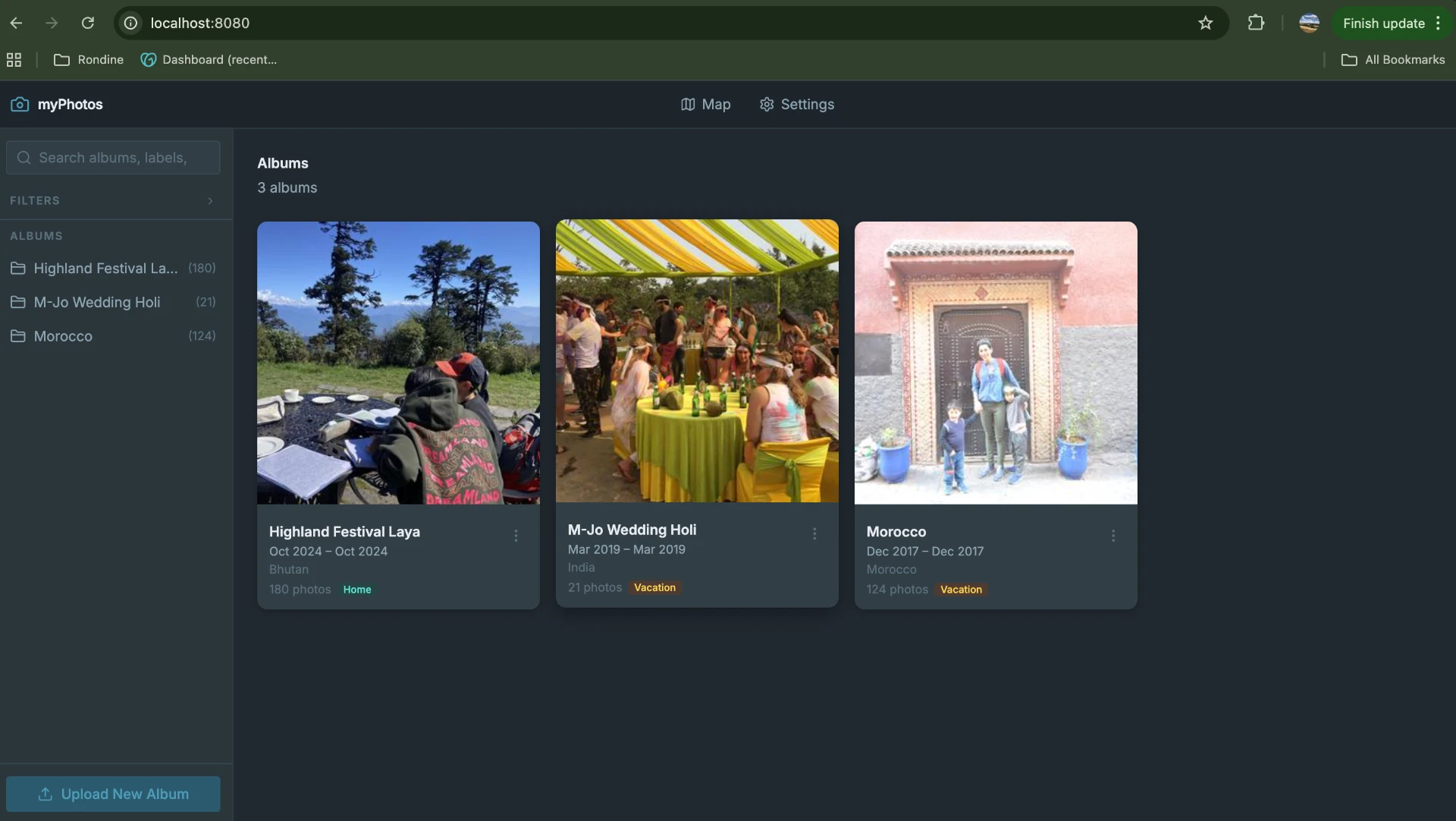1456x821 pixels.
Task: Click the gear icon beside Settings
Action: (x=767, y=104)
